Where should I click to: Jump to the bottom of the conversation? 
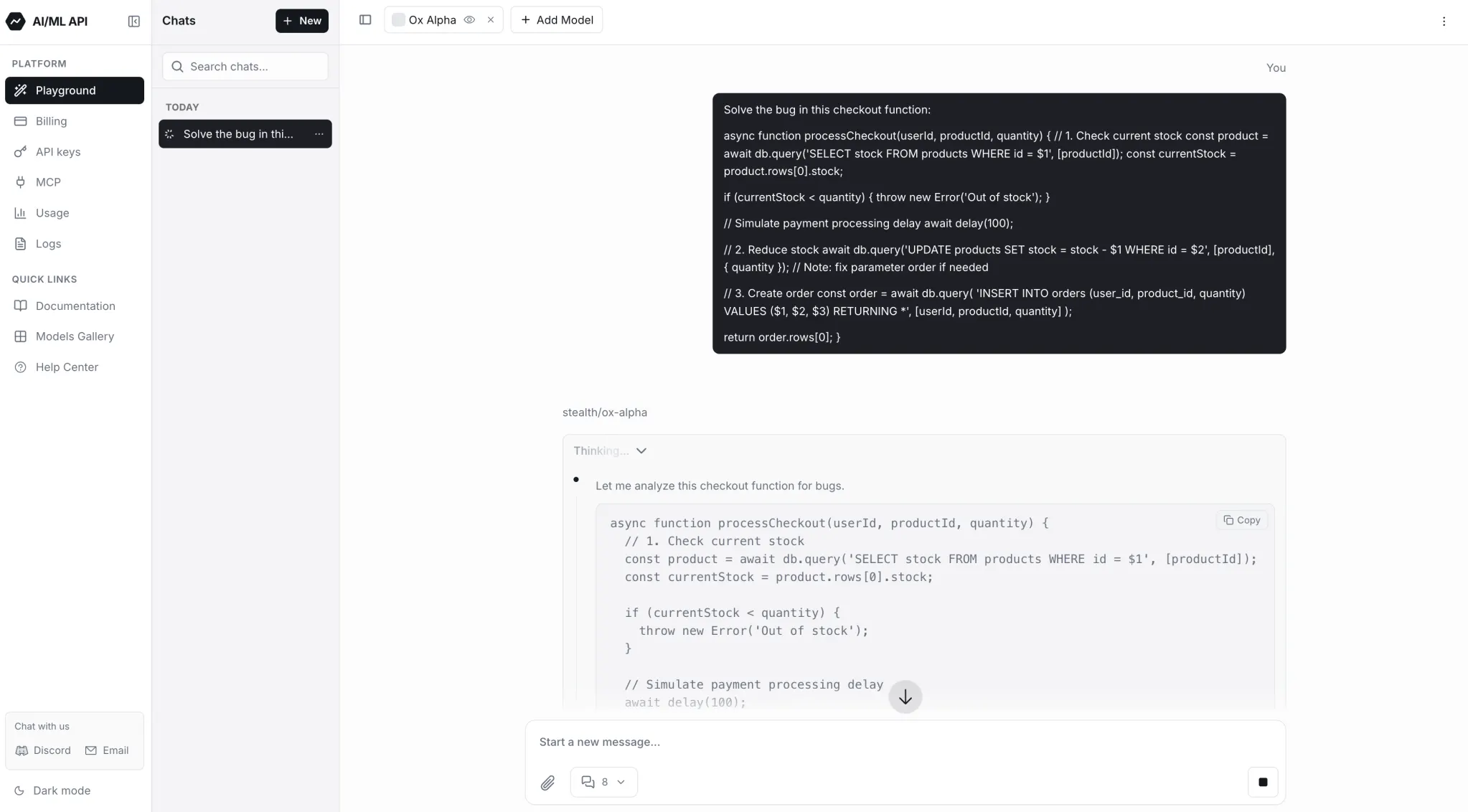905,697
